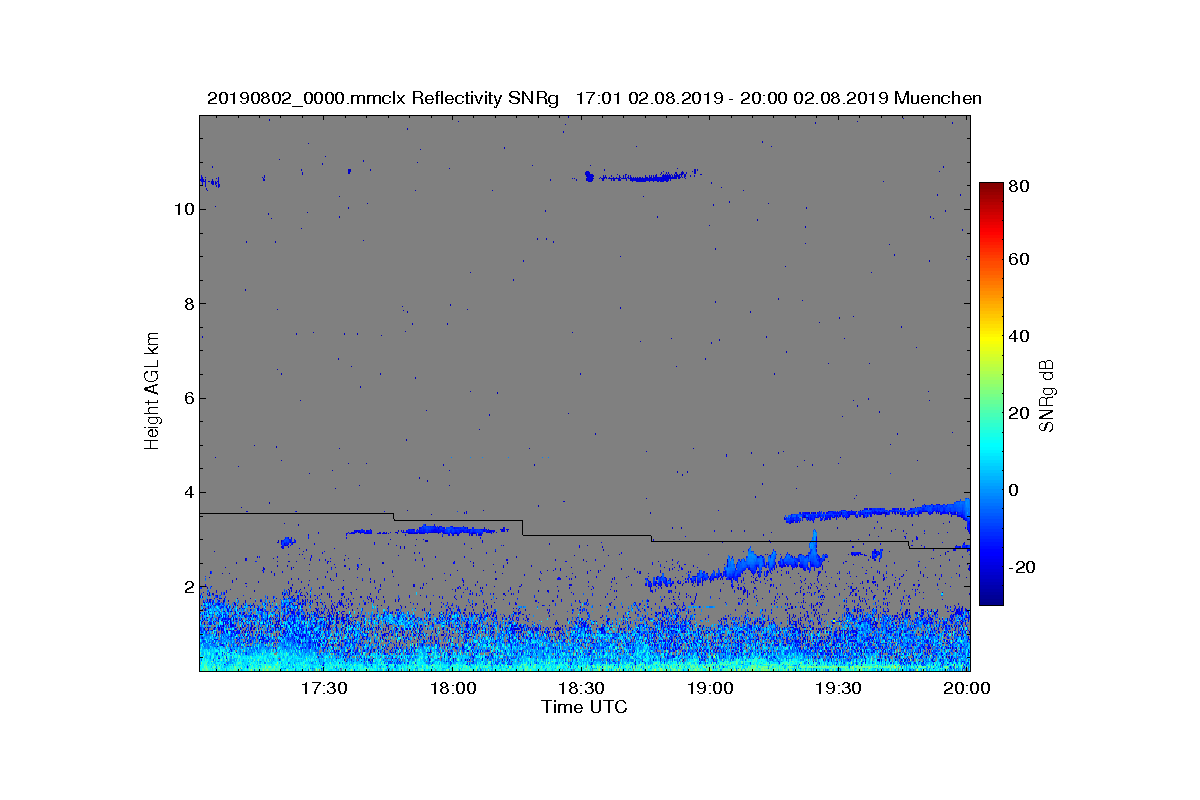Click the height tick label 10
This screenshot has height=800, width=1200.
[x=183, y=209]
